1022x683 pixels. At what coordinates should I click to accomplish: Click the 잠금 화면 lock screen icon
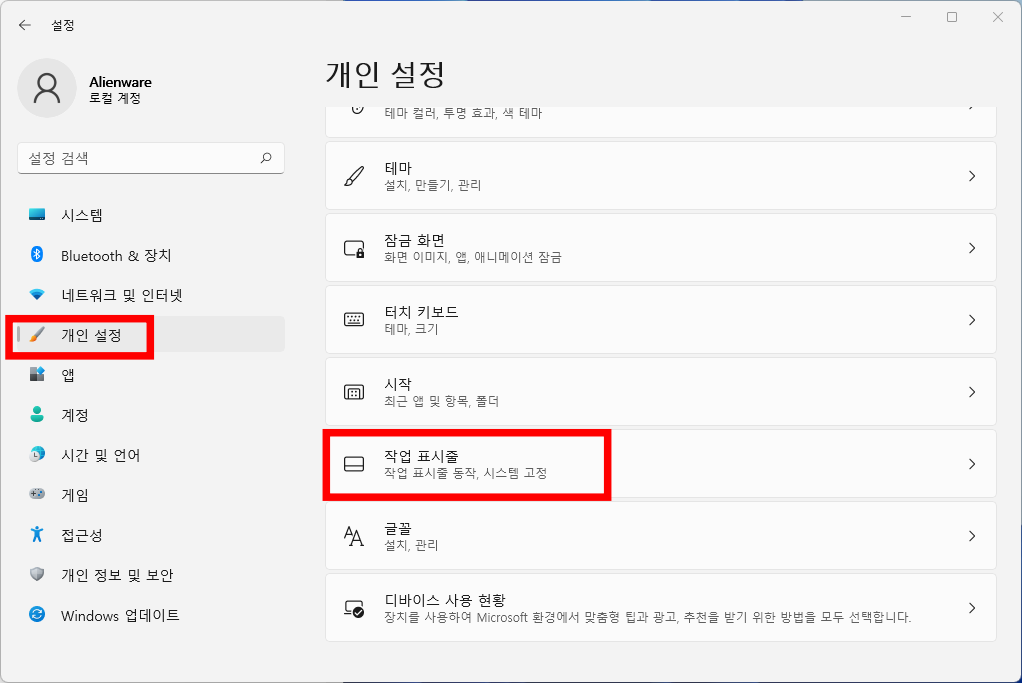354,248
